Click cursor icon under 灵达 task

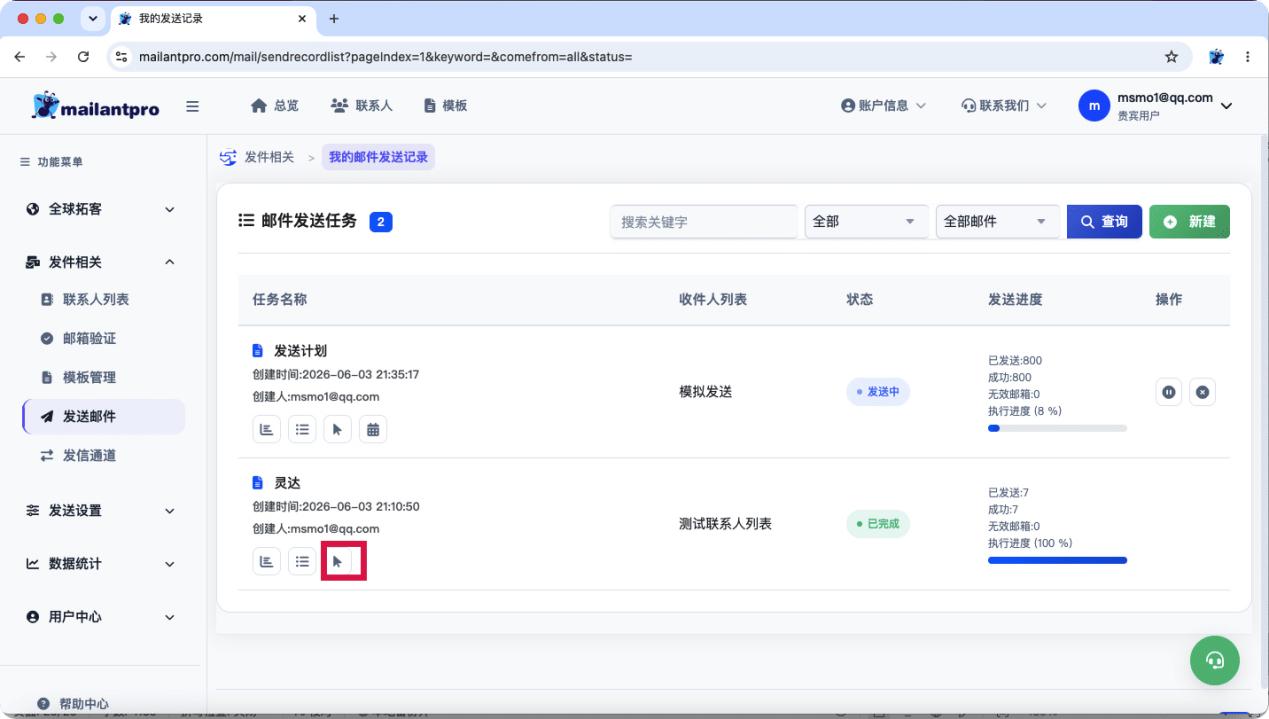click(337, 561)
